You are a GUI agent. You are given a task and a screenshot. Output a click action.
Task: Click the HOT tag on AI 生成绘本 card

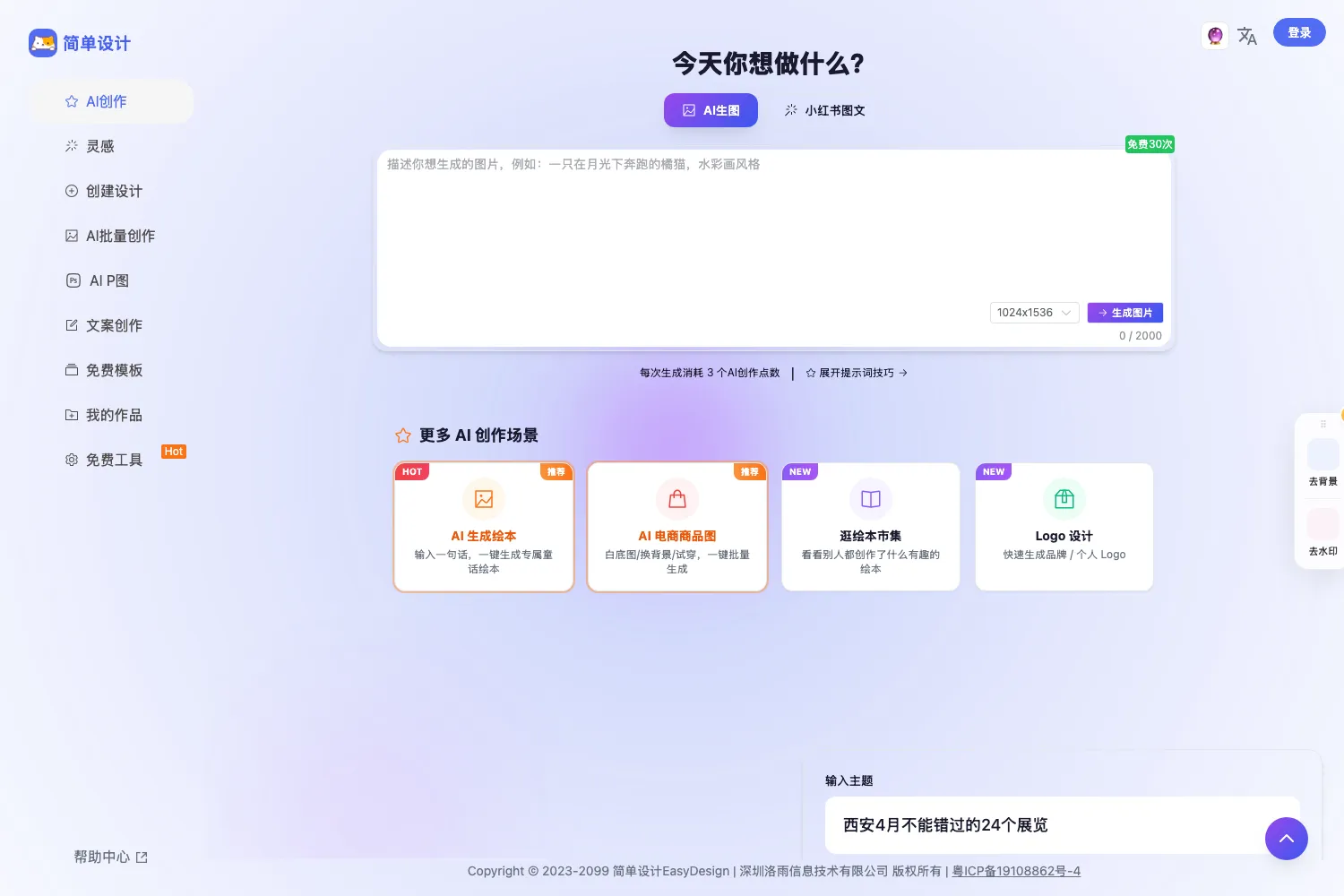[412, 471]
